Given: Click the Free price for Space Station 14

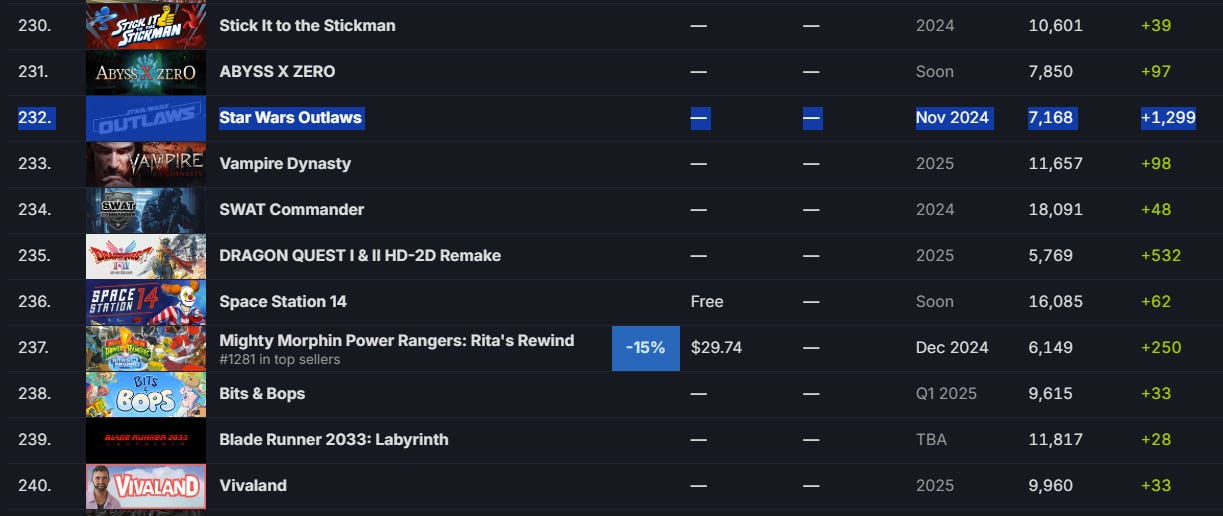Looking at the screenshot, I should coord(707,302).
